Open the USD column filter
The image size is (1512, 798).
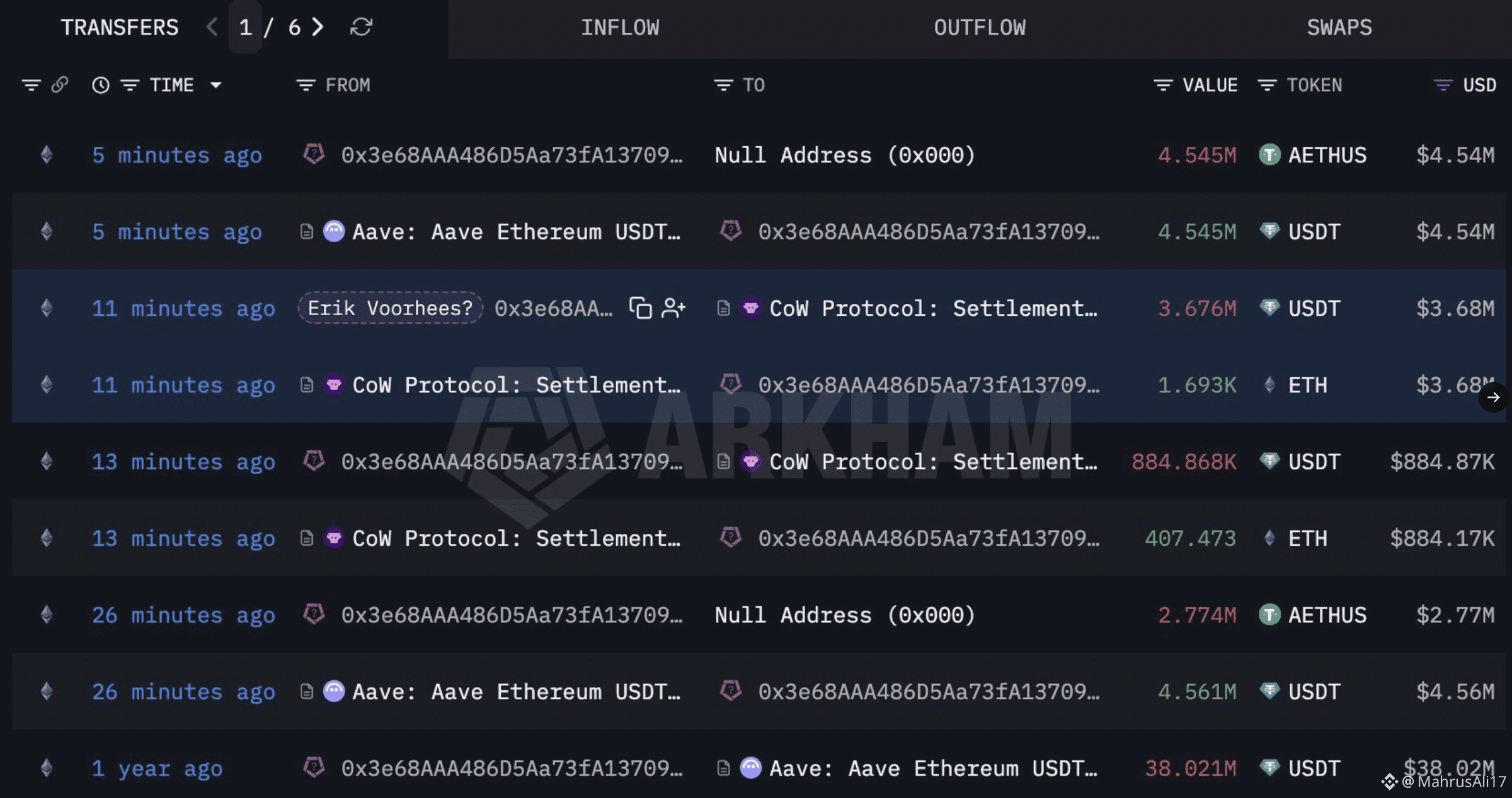(1441, 85)
